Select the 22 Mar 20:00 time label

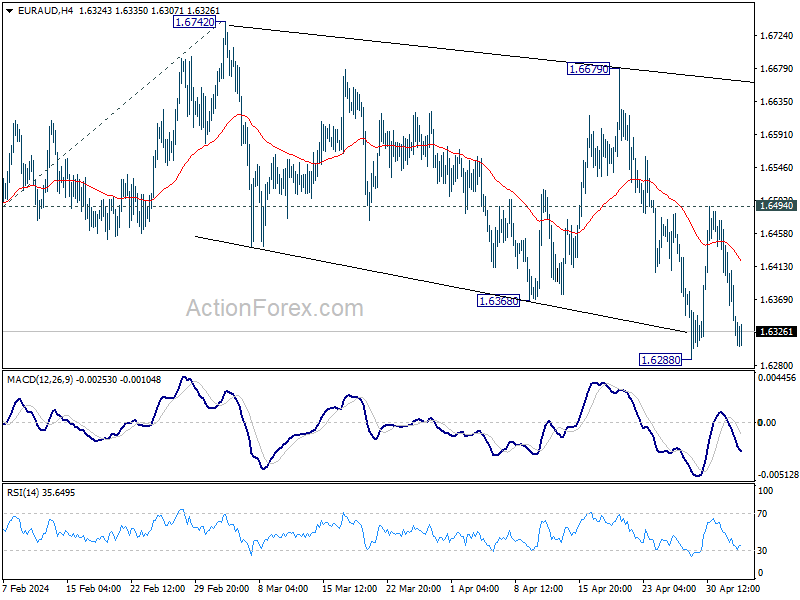(413, 588)
